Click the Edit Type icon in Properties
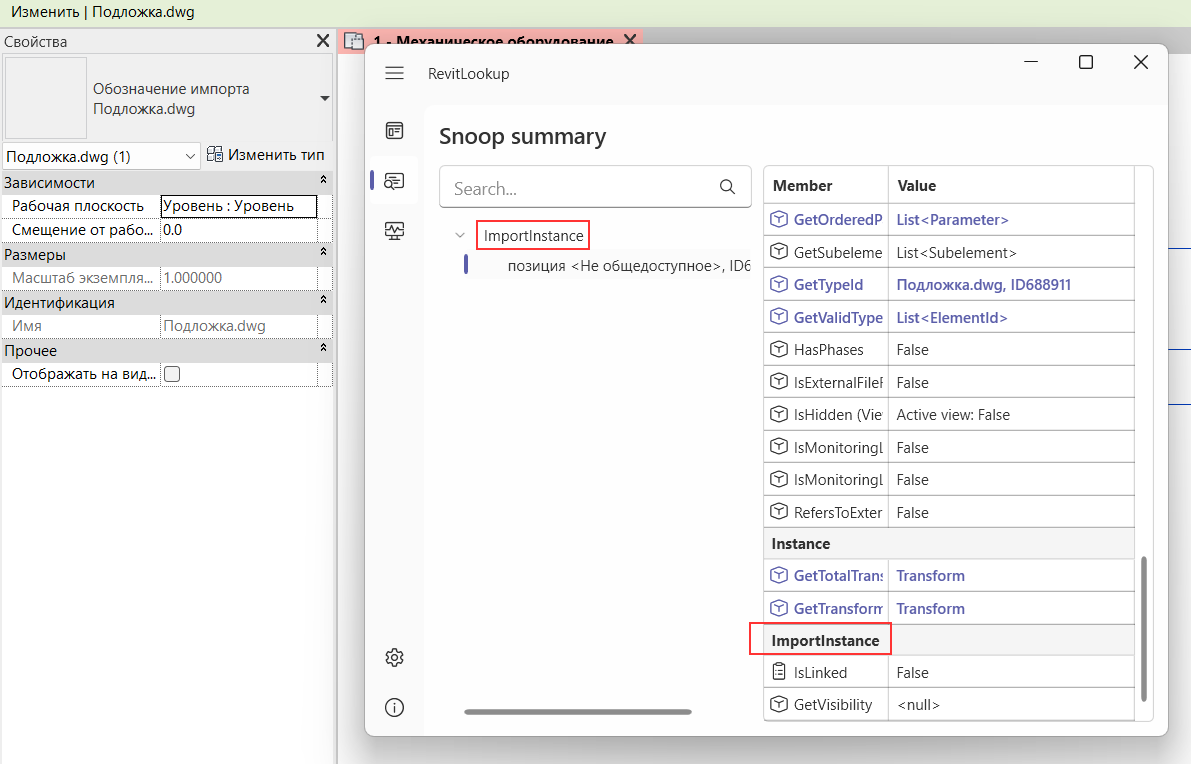 [215, 155]
